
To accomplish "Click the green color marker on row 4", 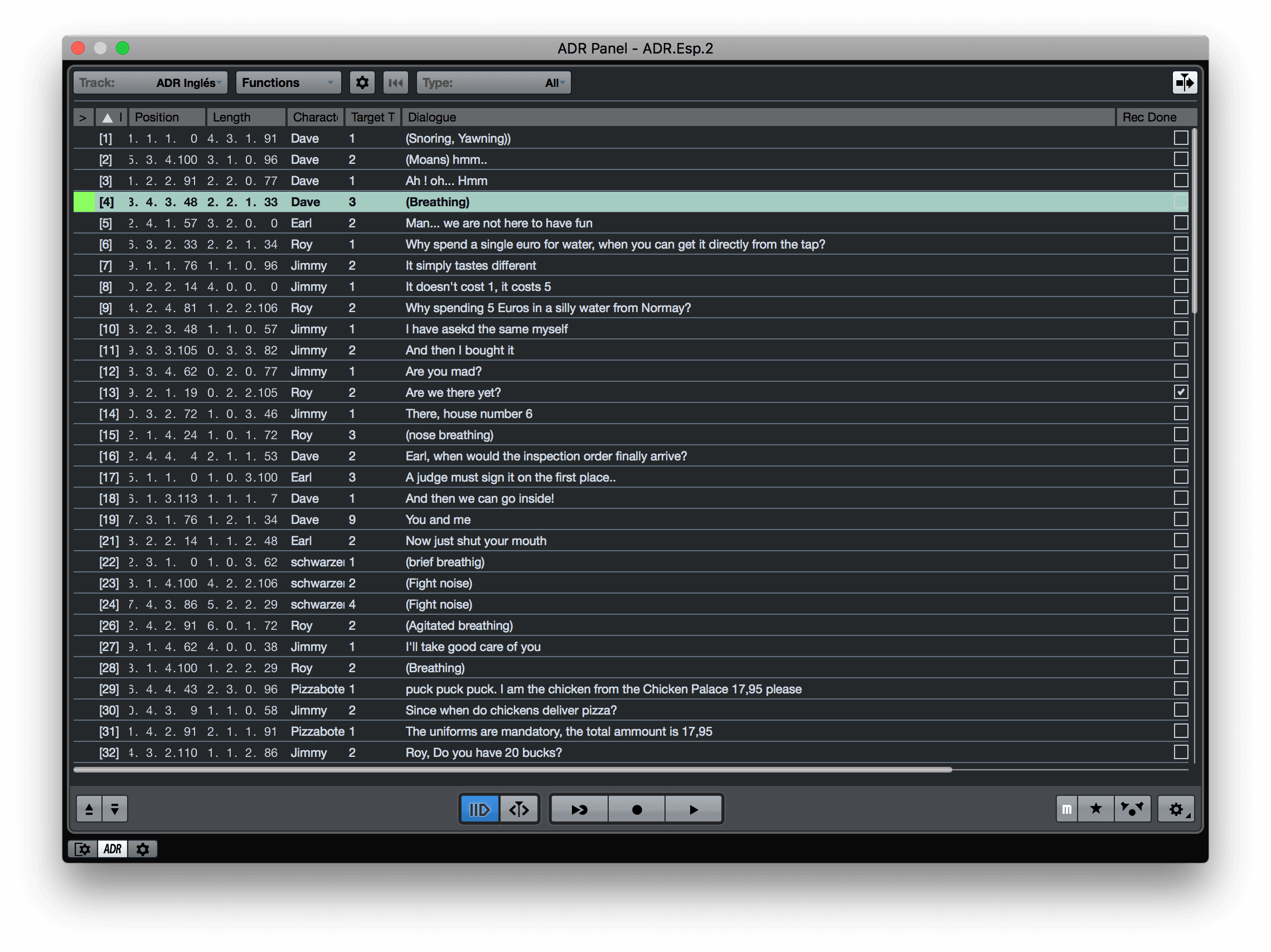I will point(84,202).
